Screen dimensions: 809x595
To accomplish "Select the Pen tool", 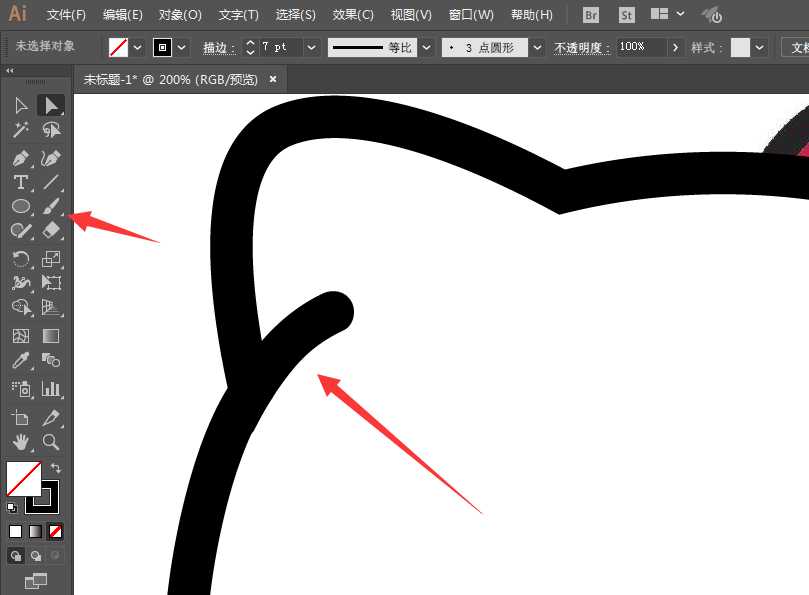I will [x=21, y=158].
